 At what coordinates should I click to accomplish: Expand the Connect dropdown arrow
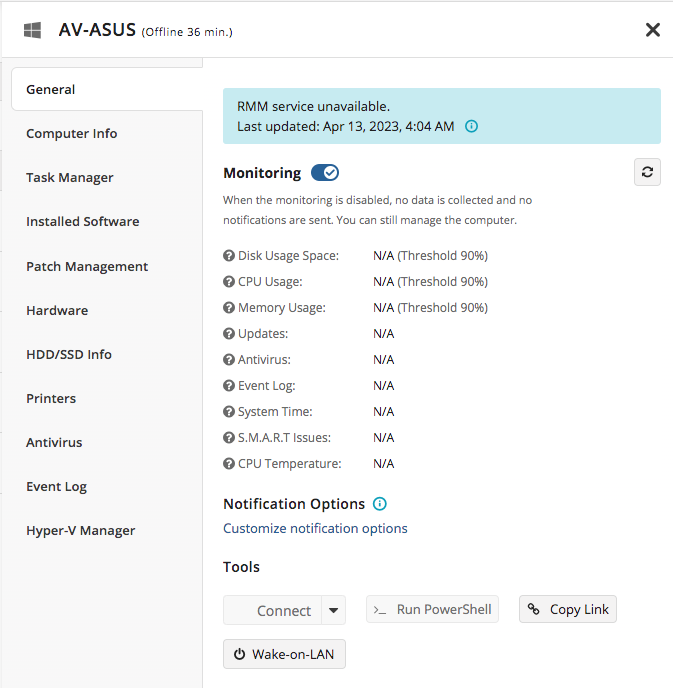click(x=333, y=610)
